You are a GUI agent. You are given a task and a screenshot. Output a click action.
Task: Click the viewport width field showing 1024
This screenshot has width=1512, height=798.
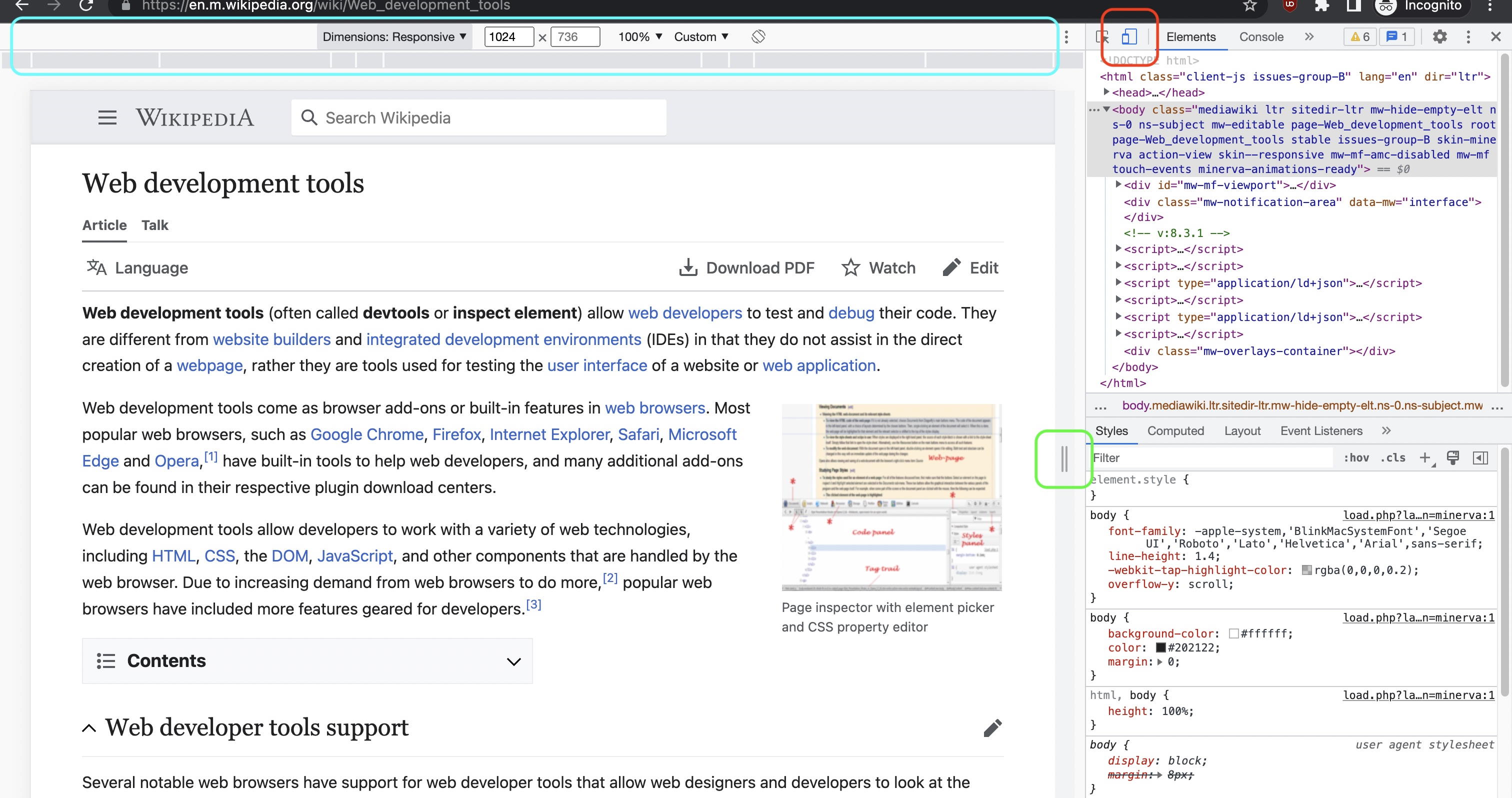509,36
